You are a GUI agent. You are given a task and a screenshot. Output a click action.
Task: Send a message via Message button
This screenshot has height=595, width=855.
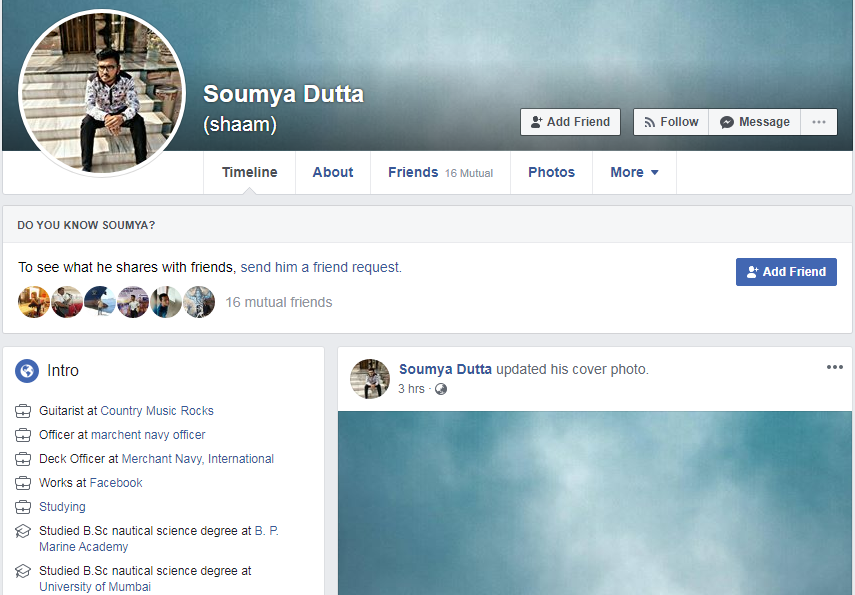click(x=755, y=122)
